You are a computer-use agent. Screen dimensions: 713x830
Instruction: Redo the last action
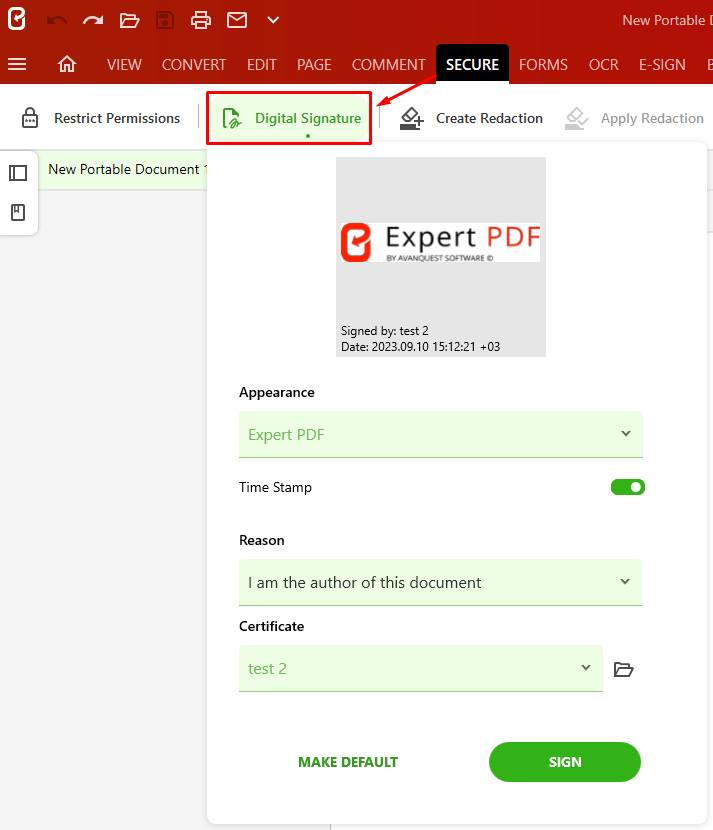pyautogui.click(x=93, y=21)
